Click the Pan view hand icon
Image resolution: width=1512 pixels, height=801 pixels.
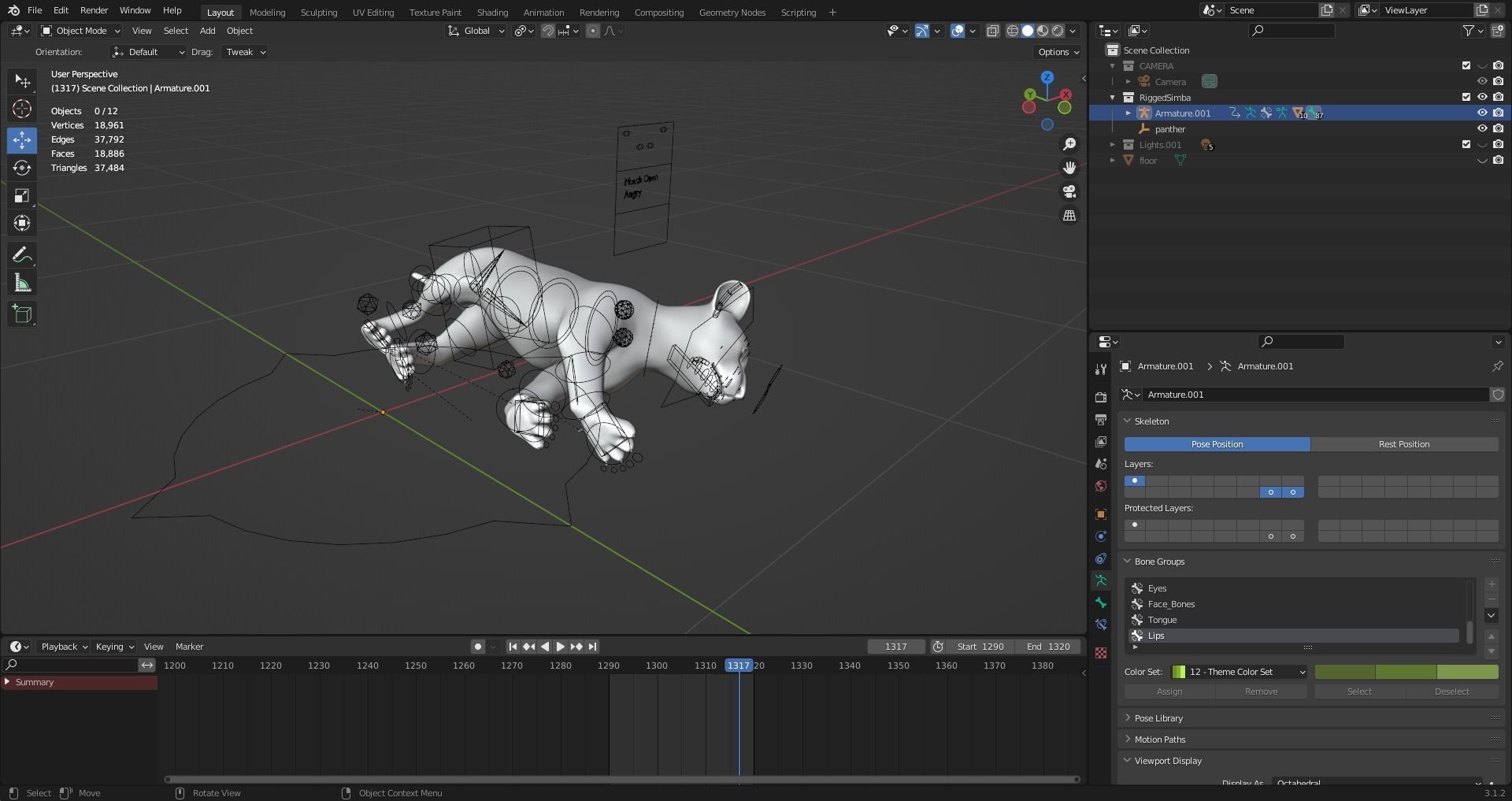coord(1069,168)
